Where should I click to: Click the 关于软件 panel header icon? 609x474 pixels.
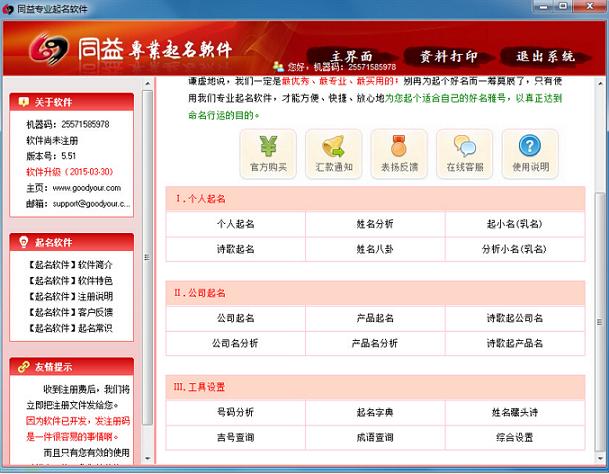click(x=24, y=102)
